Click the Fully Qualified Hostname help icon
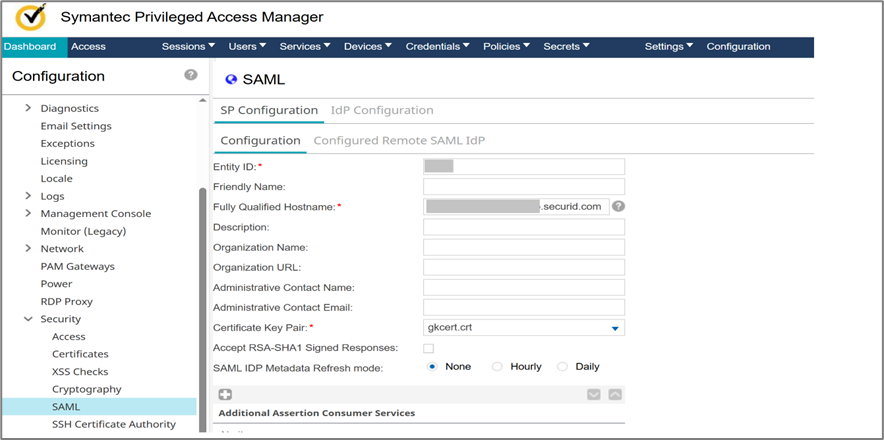Viewport: 884px width, 440px height. click(619, 206)
